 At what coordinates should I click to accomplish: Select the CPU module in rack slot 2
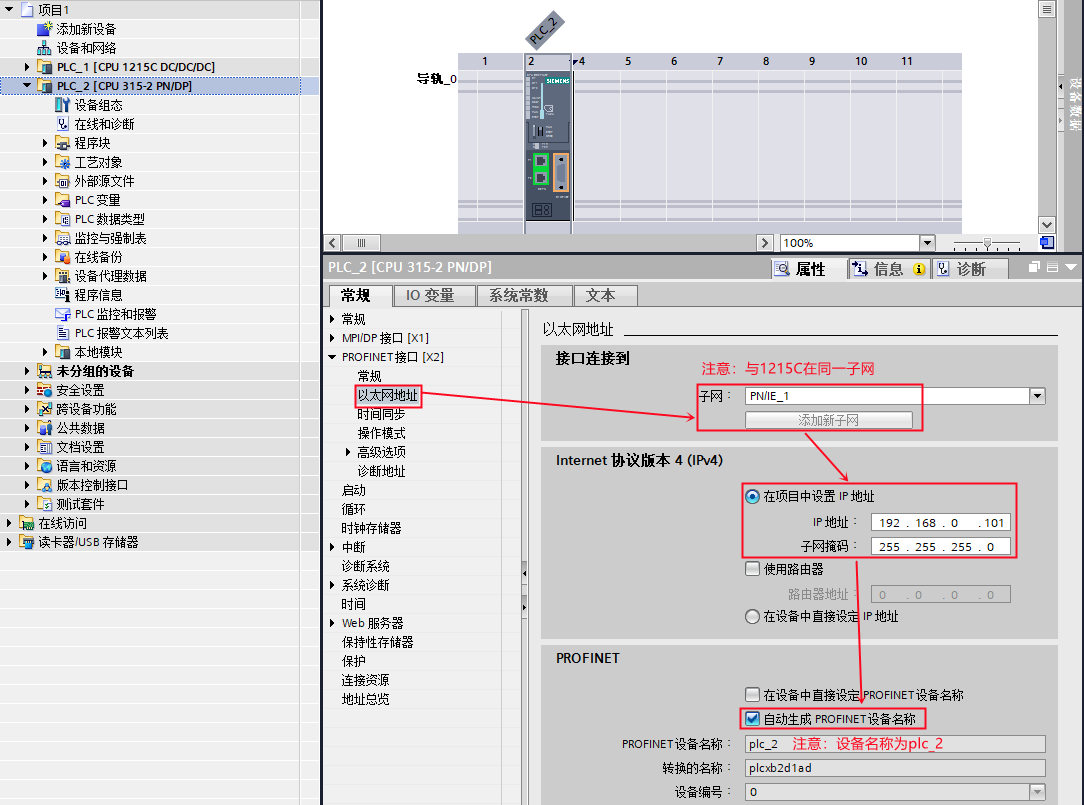(x=548, y=145)
